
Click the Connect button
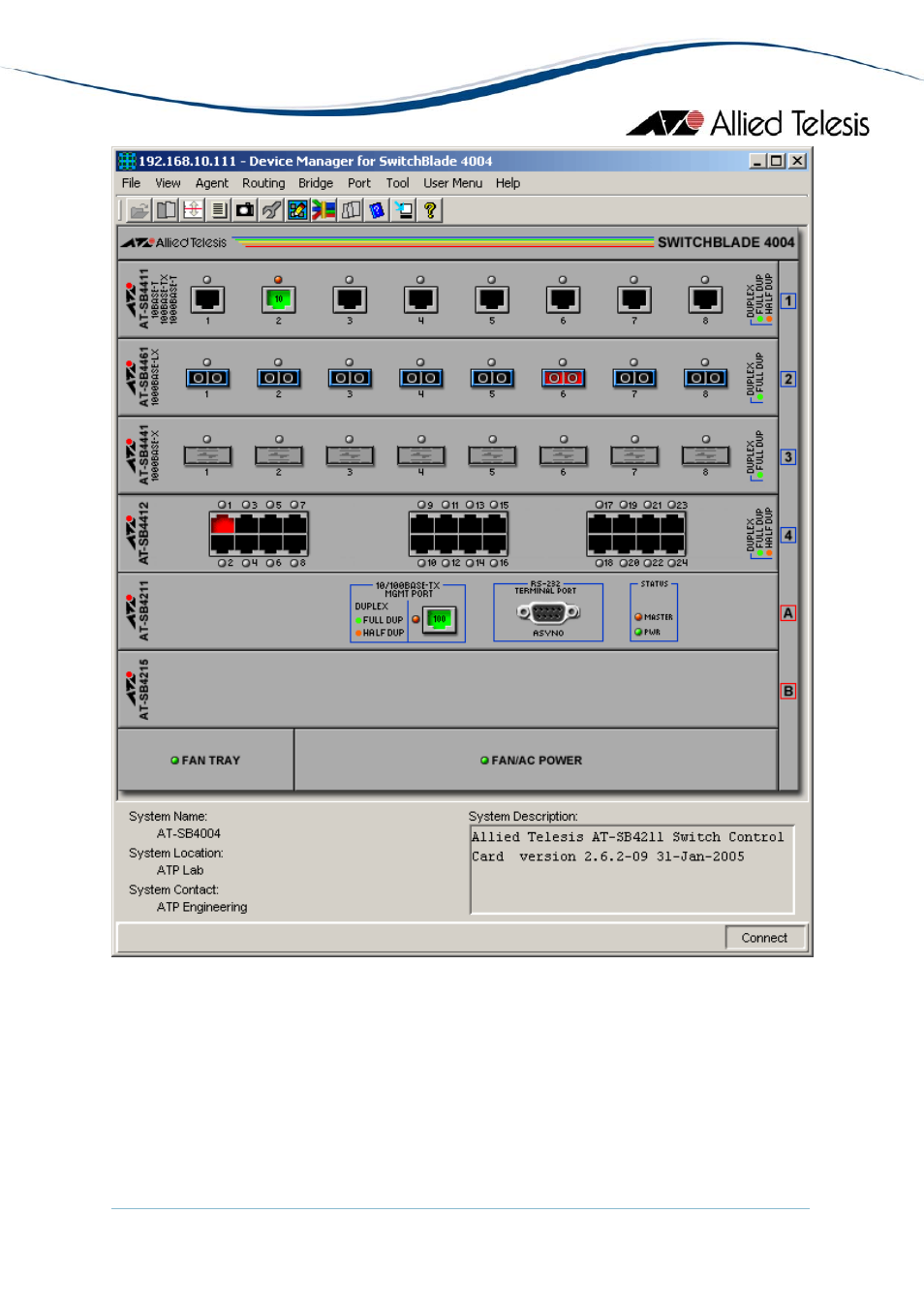tap(764, 938)
